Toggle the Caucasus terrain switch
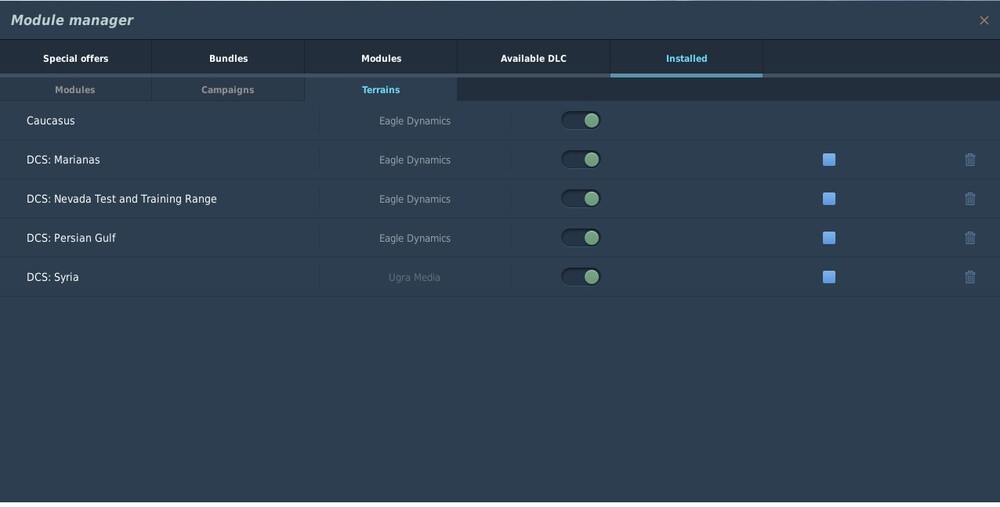Image resolution: width=1000 pixels, height=507 pixels. 581,121
